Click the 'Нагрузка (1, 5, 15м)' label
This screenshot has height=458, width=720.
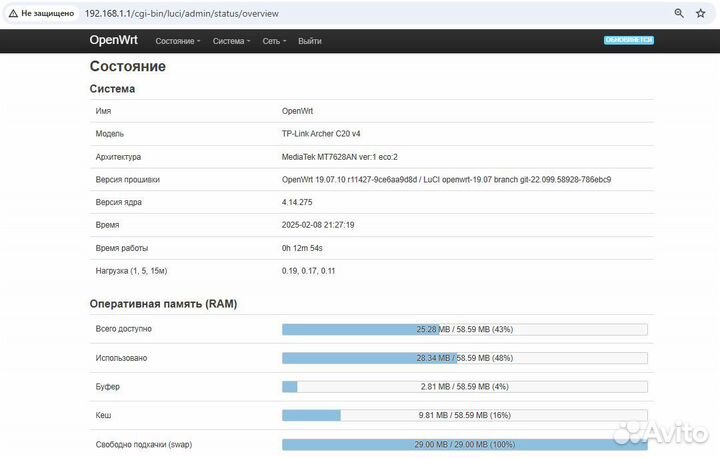[131, 271]
